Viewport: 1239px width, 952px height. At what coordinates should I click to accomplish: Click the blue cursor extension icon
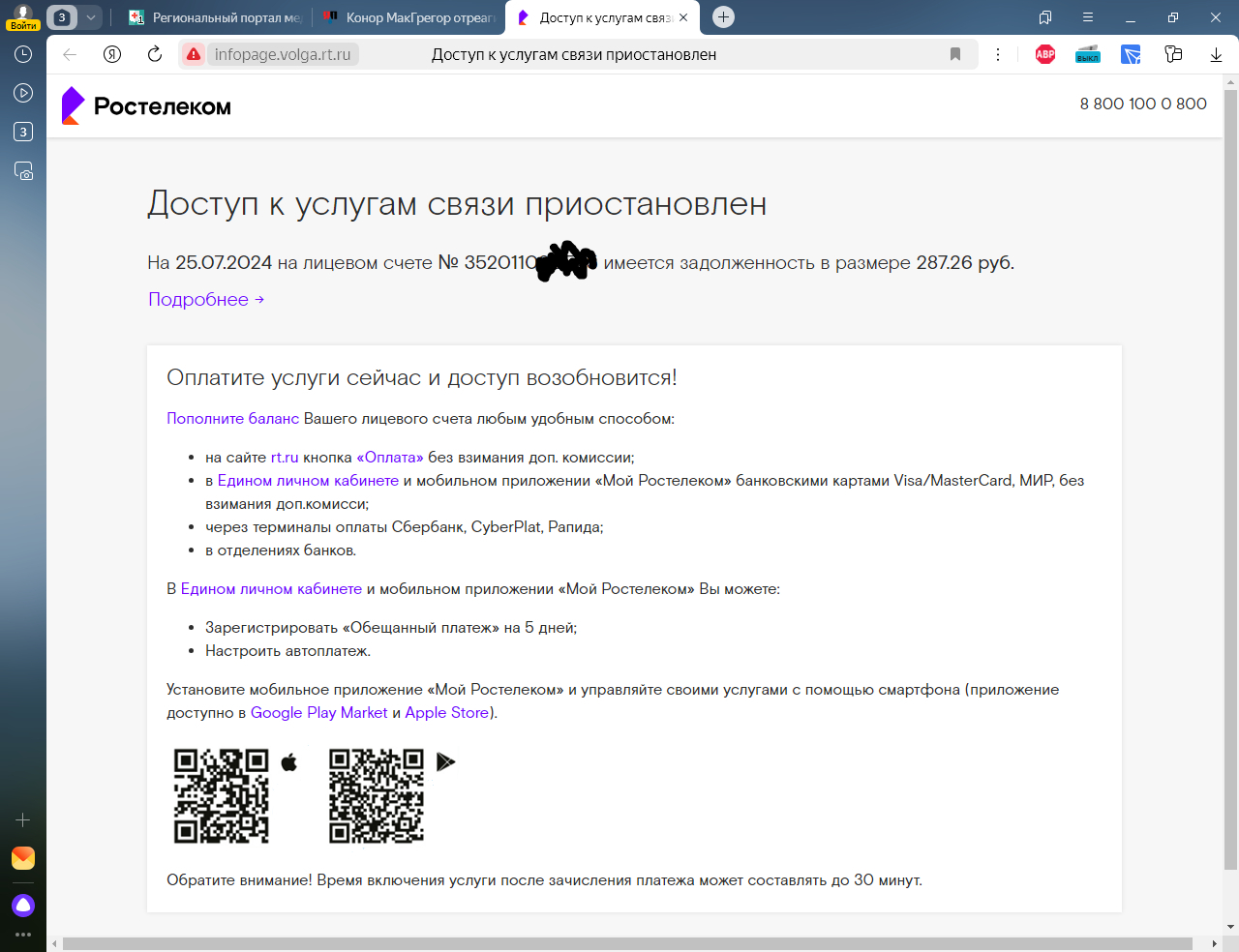click(1131, 54)
